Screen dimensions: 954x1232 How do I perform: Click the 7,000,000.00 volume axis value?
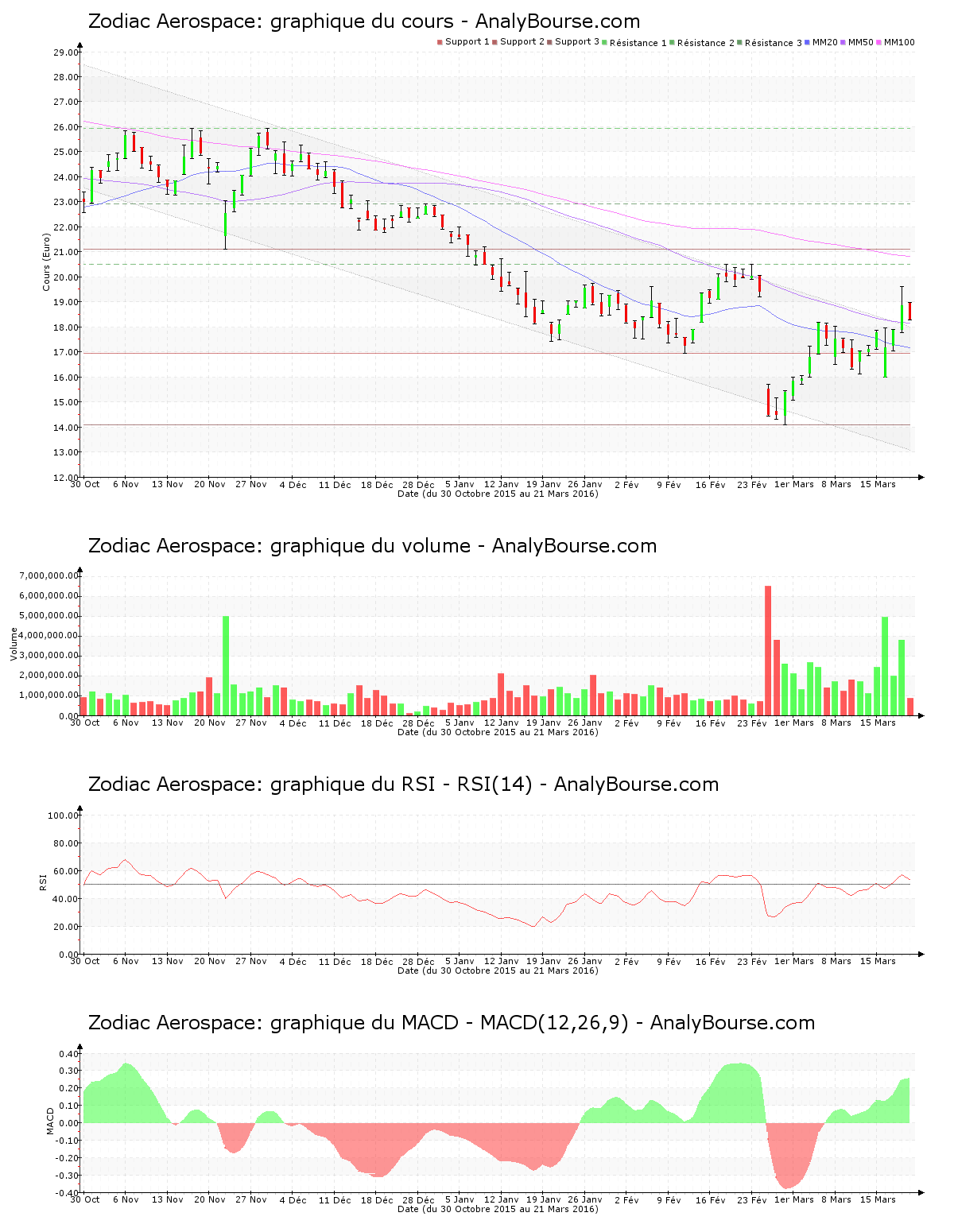tap(48, 575)
